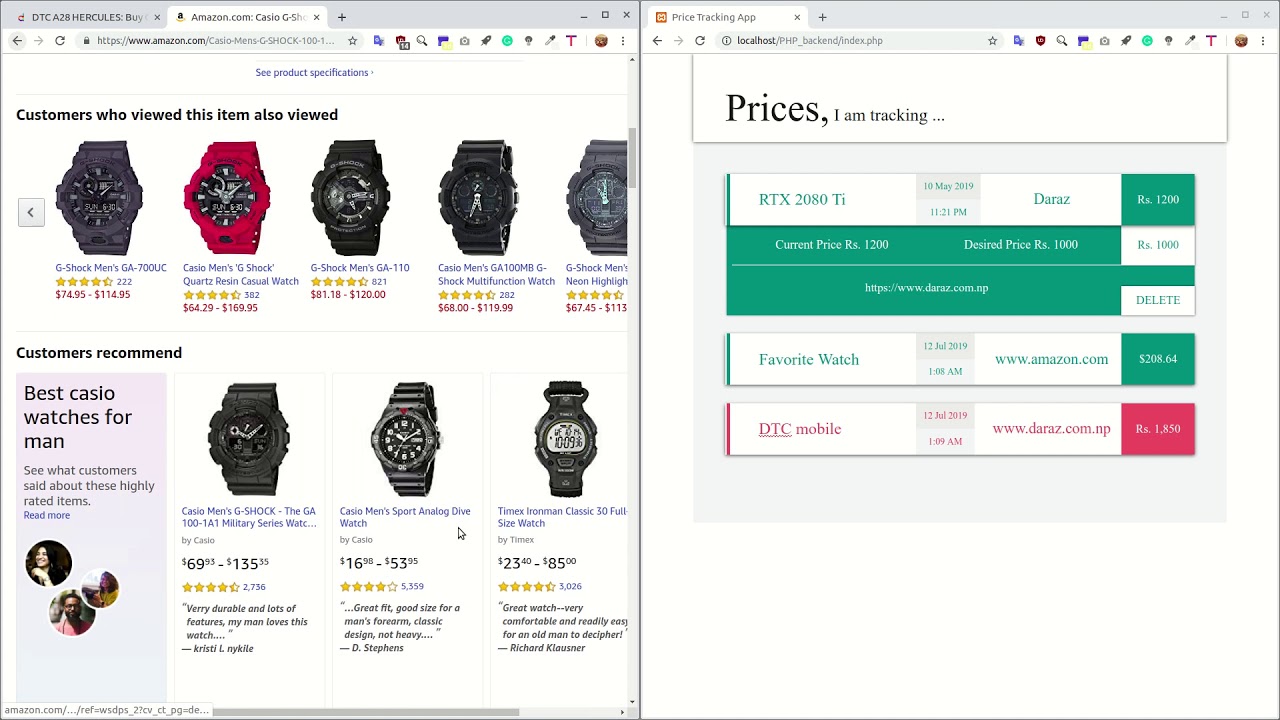View site info icon for localhost
Image resolution: width=1280 pixels, height=720 pixels.
tap(726, 41)
